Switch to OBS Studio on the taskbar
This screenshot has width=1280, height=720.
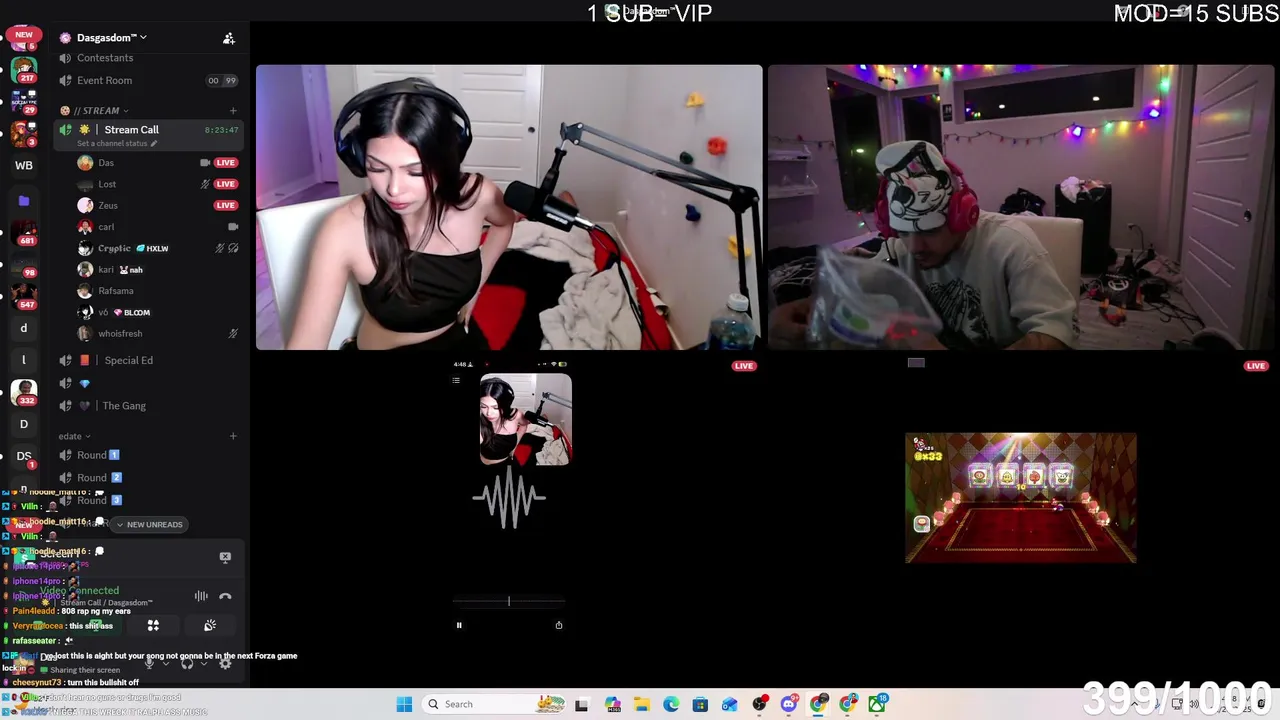coord(760,704)
